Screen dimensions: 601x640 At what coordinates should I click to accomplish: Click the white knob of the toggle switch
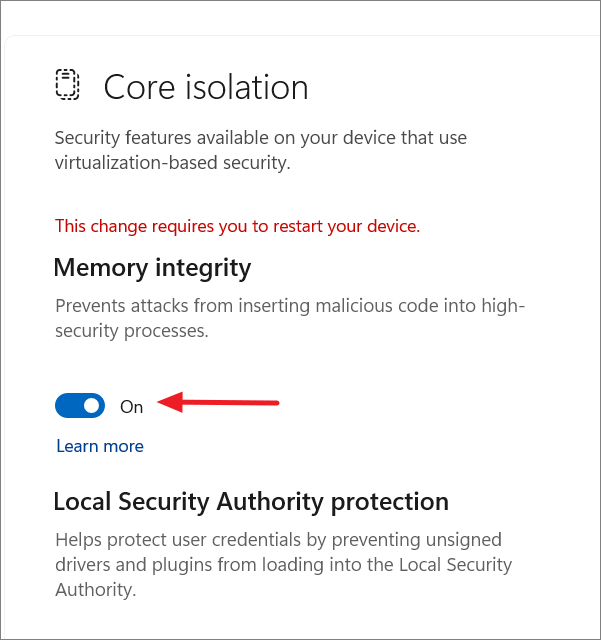(x=91, y=405)
